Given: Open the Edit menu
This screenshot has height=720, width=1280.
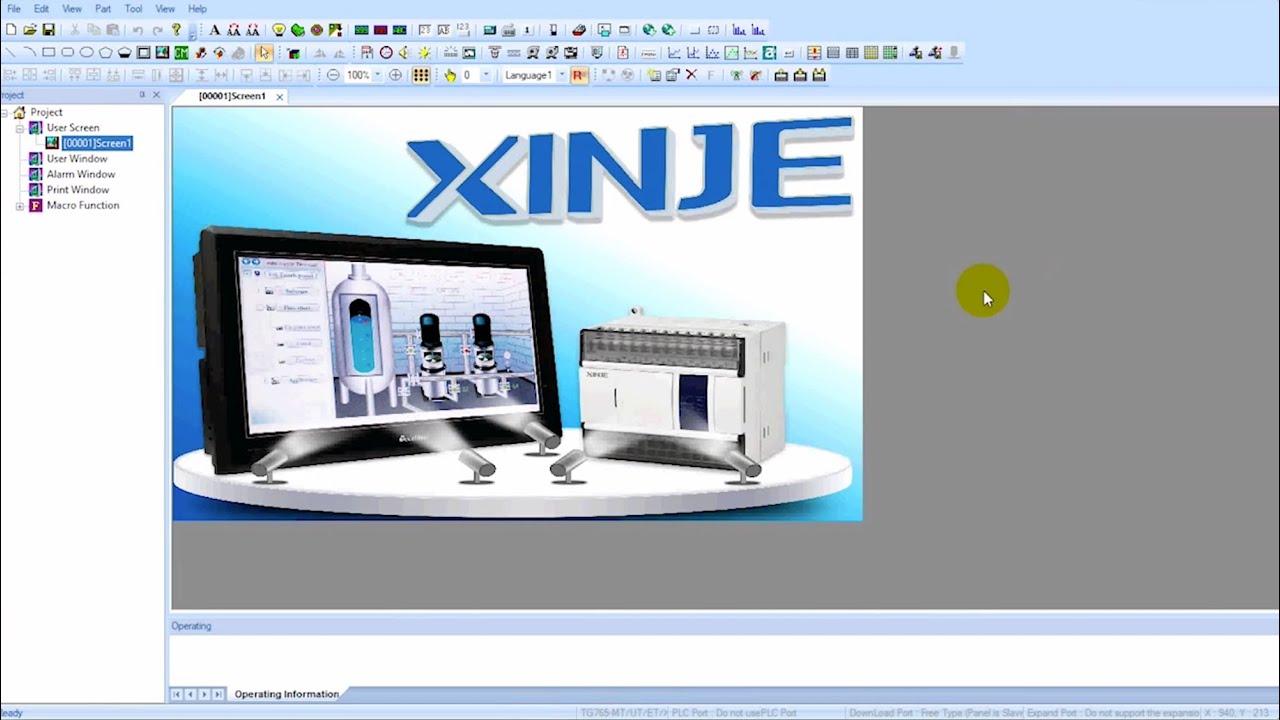Looking at the screenshot, I should tap(41, 9).
